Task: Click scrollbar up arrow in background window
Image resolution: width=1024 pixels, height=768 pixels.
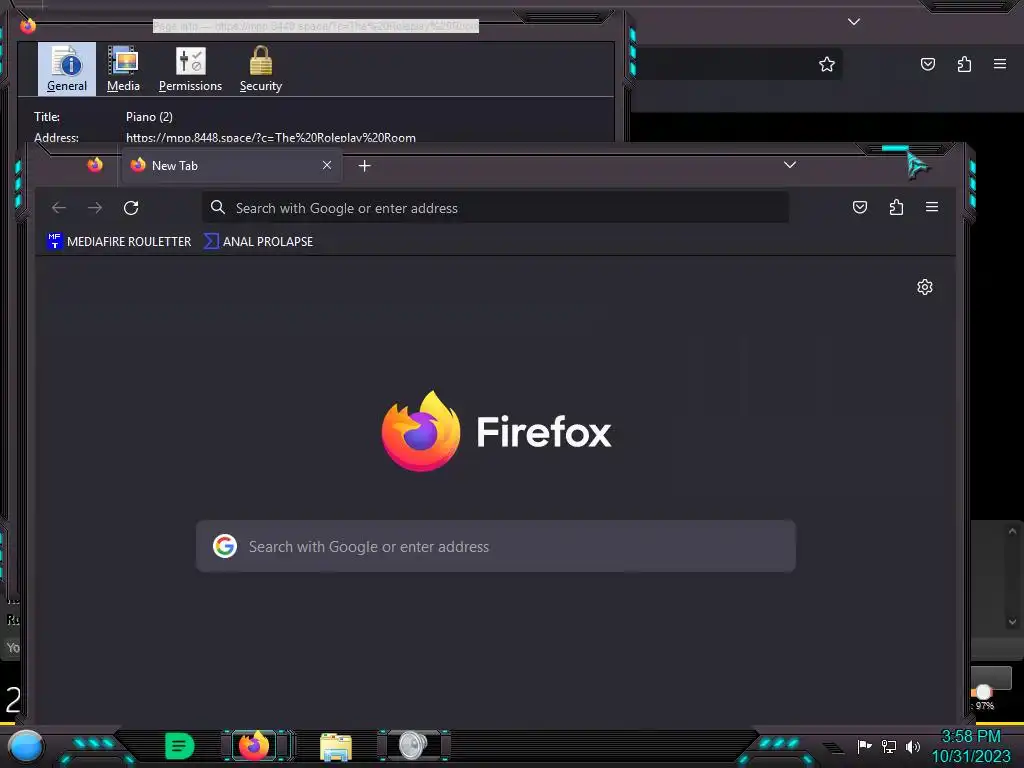Action: 1012,532
